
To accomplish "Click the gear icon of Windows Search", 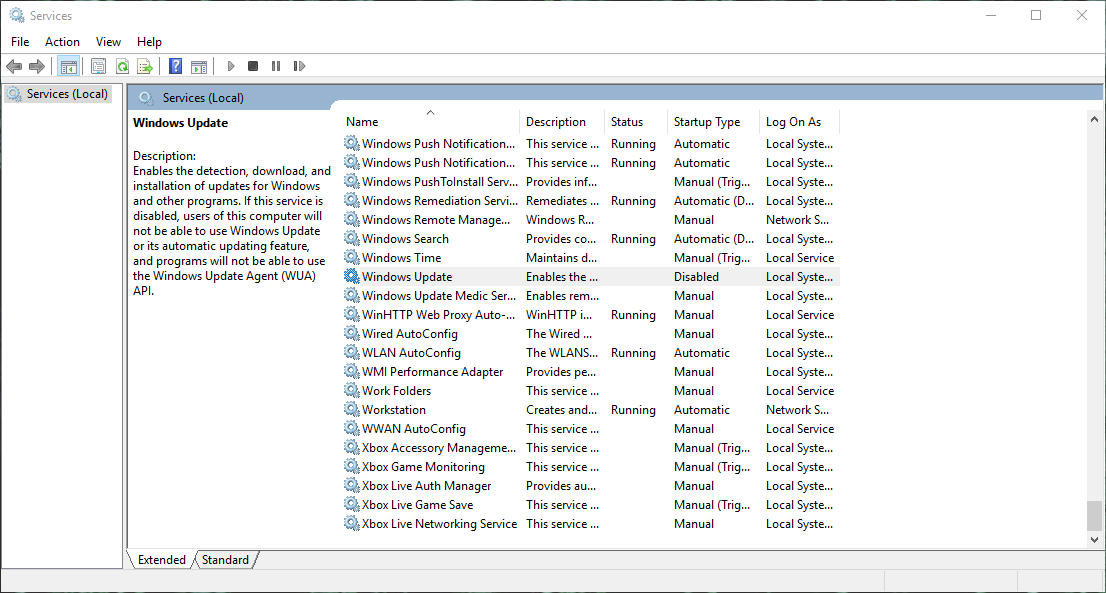I will pyautogui.click(x=351, y=238).
